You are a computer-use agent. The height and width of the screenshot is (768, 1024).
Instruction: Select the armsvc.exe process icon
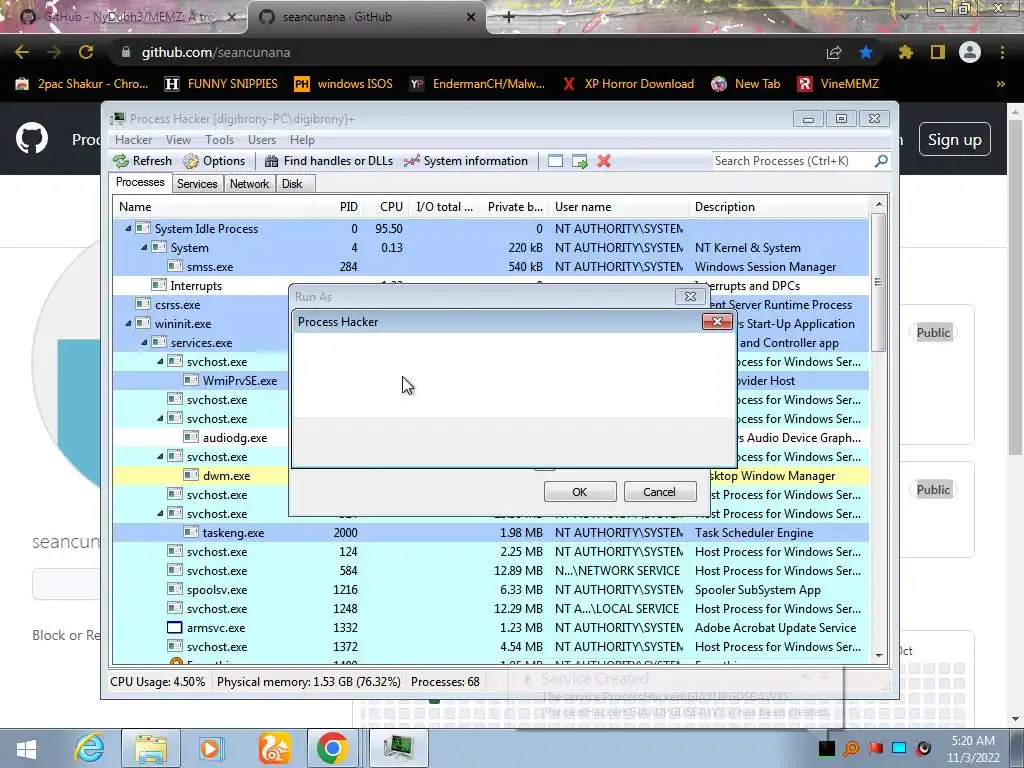(x=174, y=628)
